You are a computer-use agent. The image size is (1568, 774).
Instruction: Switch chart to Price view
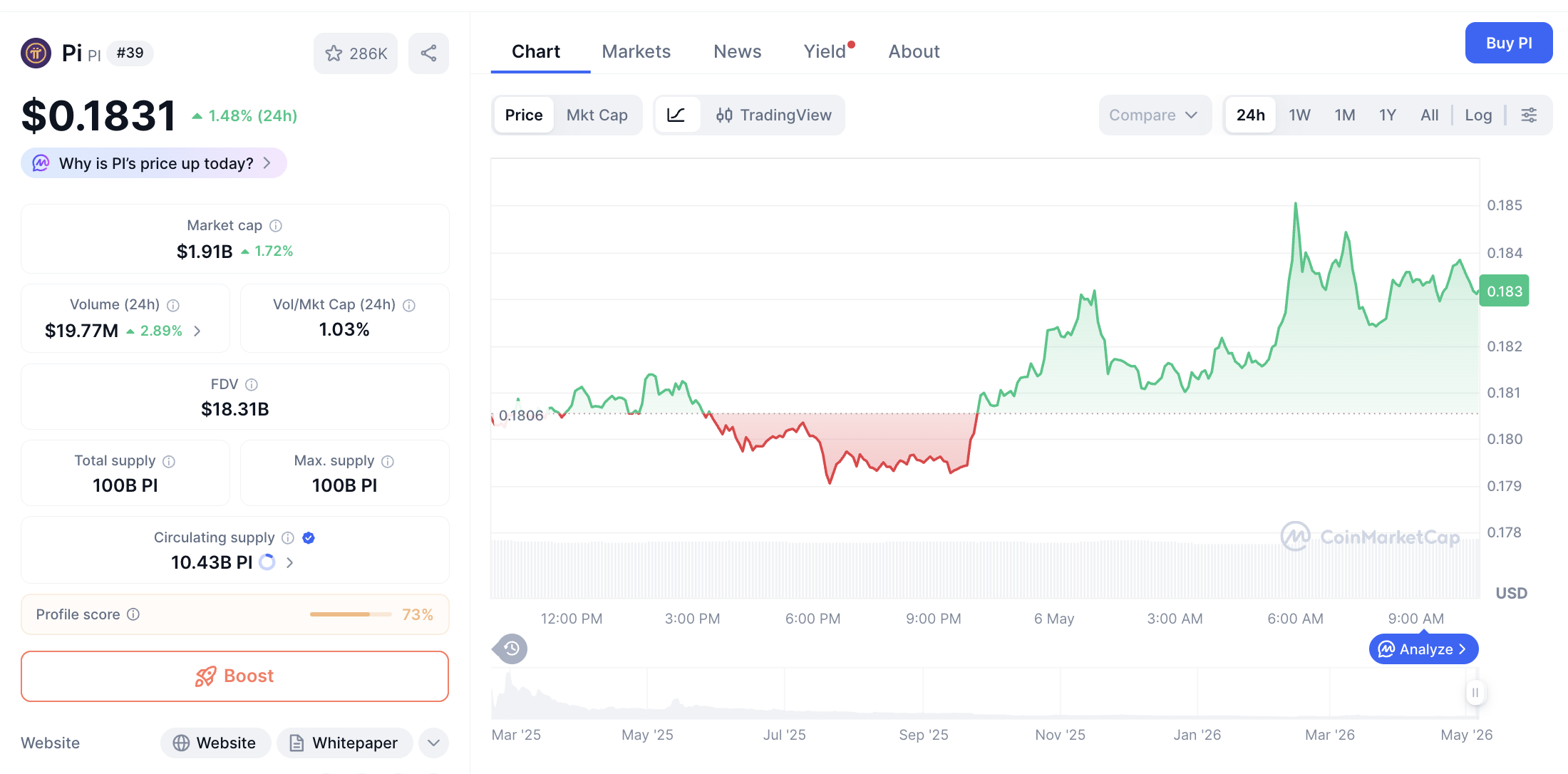pos(524,115)
